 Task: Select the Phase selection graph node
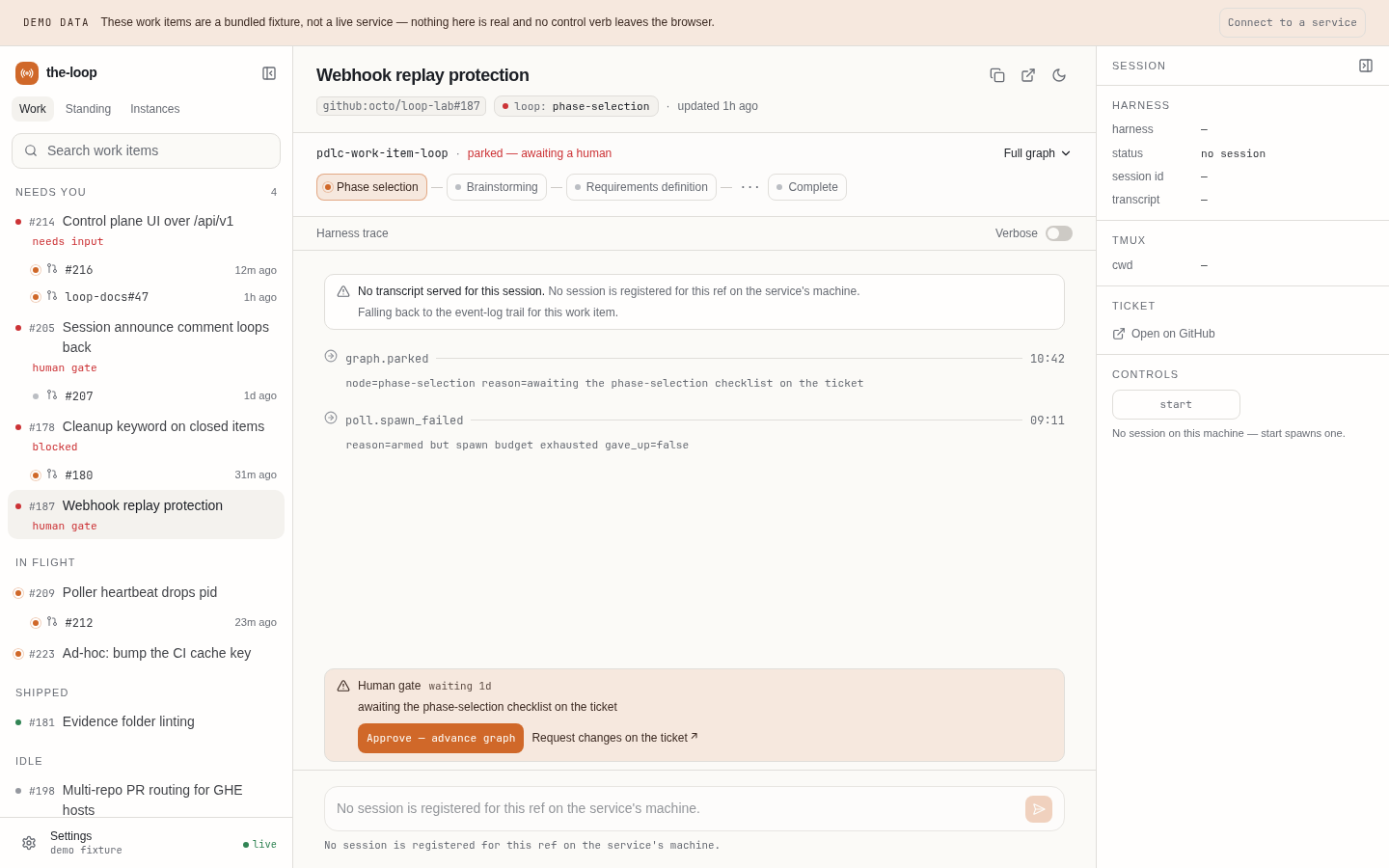[x=371, y=187]
